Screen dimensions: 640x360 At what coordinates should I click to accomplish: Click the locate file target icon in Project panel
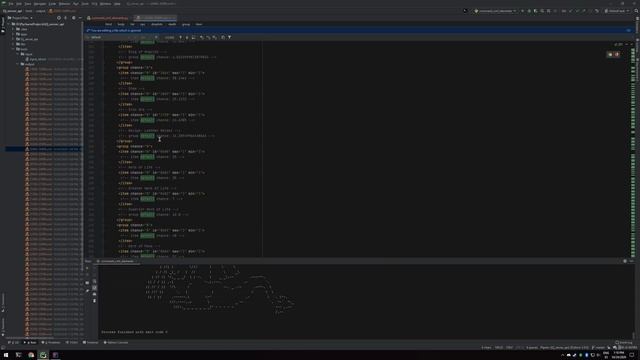tap(59, 18)
